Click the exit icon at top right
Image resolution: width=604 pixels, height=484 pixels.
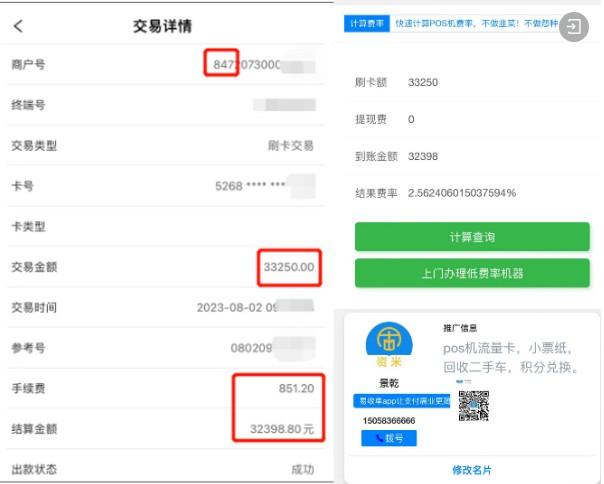point(574,27)
